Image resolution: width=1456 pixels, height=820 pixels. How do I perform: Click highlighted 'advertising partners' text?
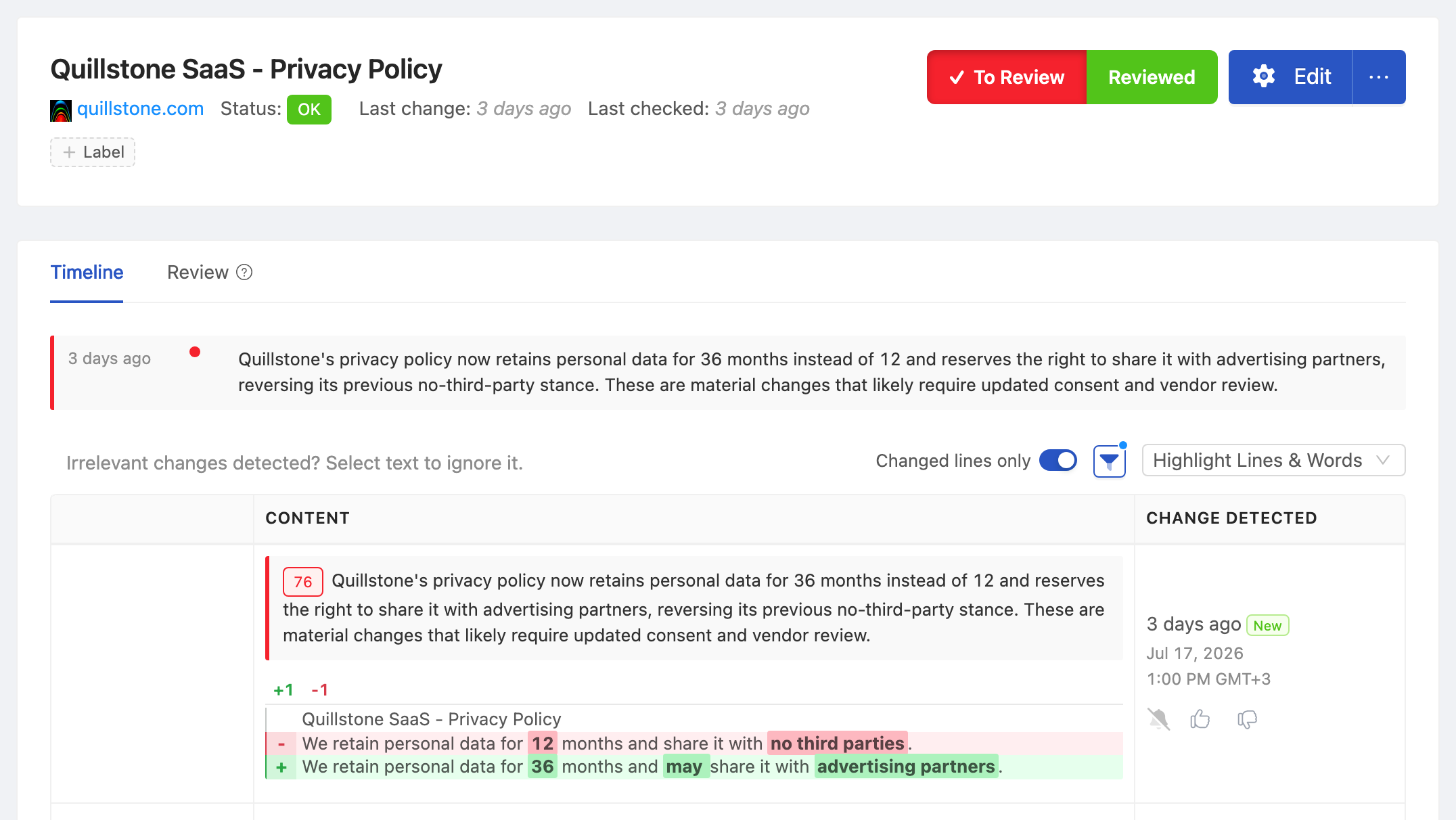(x=906, y=767)
